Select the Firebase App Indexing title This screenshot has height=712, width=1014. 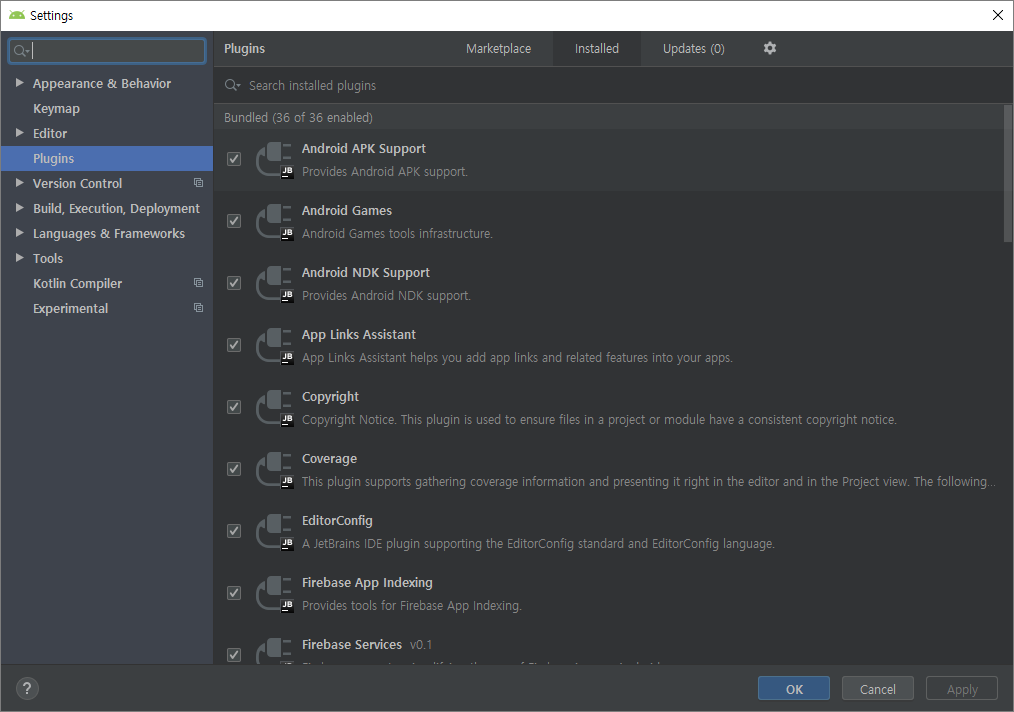(x=367, y=583)
